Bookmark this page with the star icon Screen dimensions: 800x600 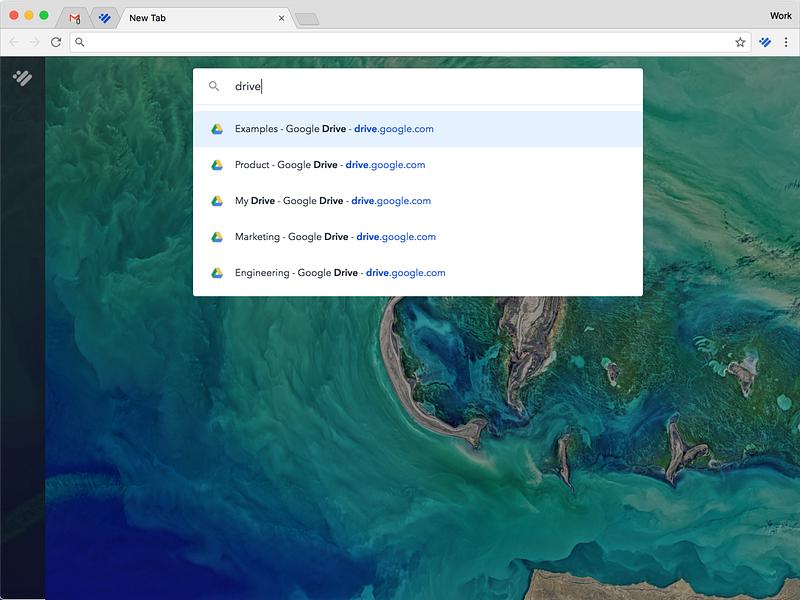coord(740,42)
